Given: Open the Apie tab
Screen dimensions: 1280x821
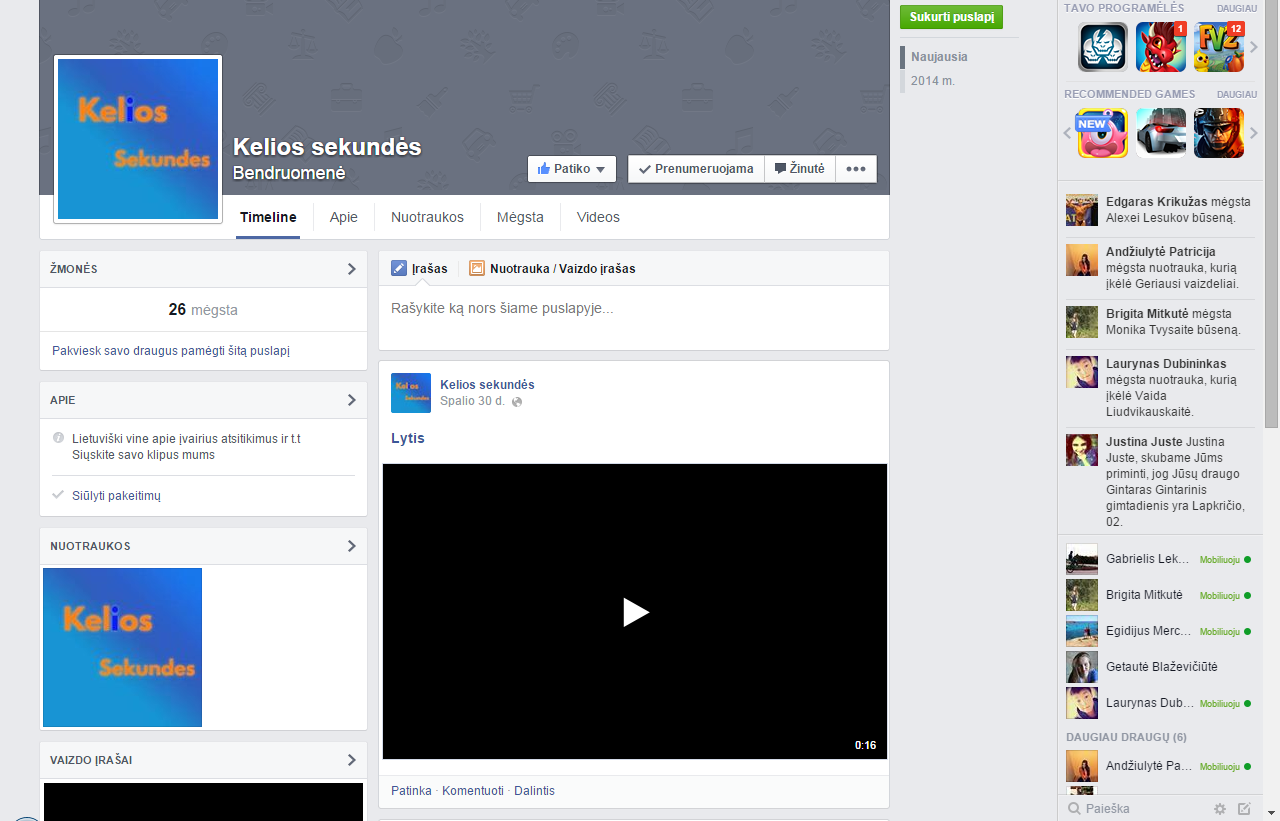Looking at the screenshot, I should (x=344, y=217).
